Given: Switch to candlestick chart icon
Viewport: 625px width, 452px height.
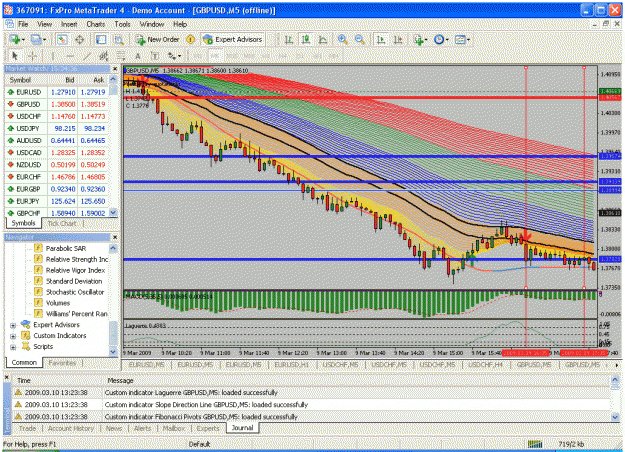Looking at the screenshot, I should tap(306, 39).
